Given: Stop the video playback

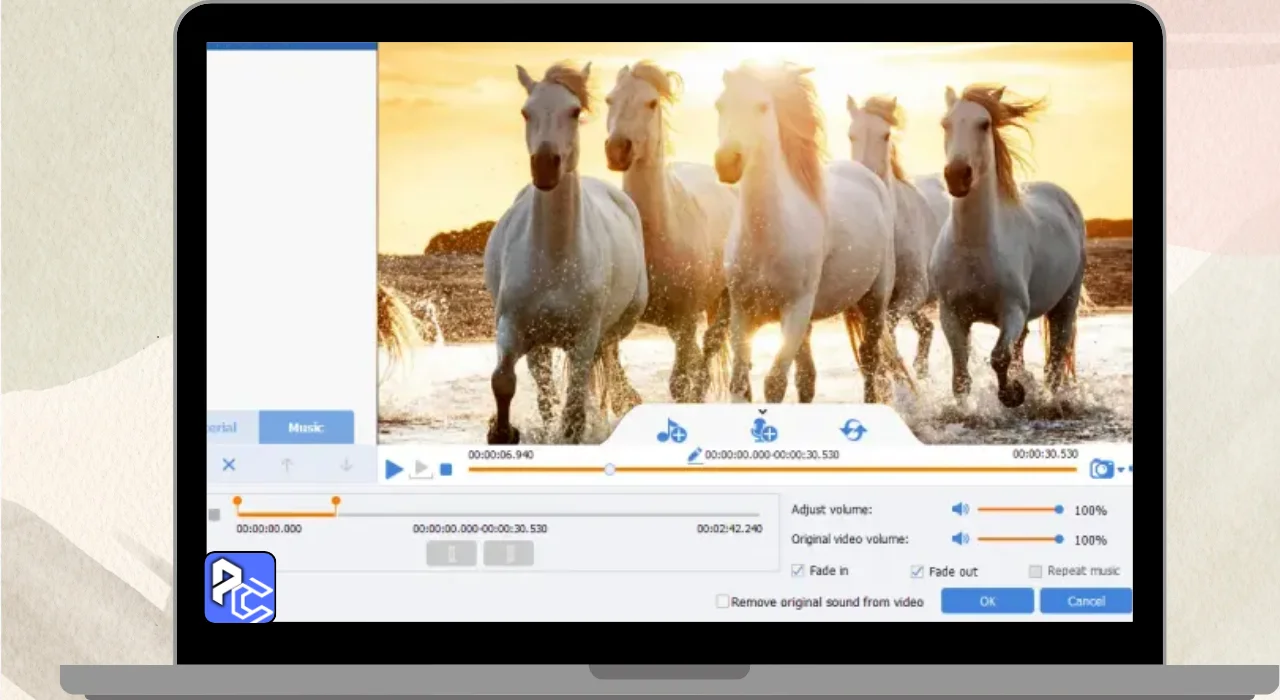Looking at the screenshot, I should pyautogui.click(x=446, y=469).
